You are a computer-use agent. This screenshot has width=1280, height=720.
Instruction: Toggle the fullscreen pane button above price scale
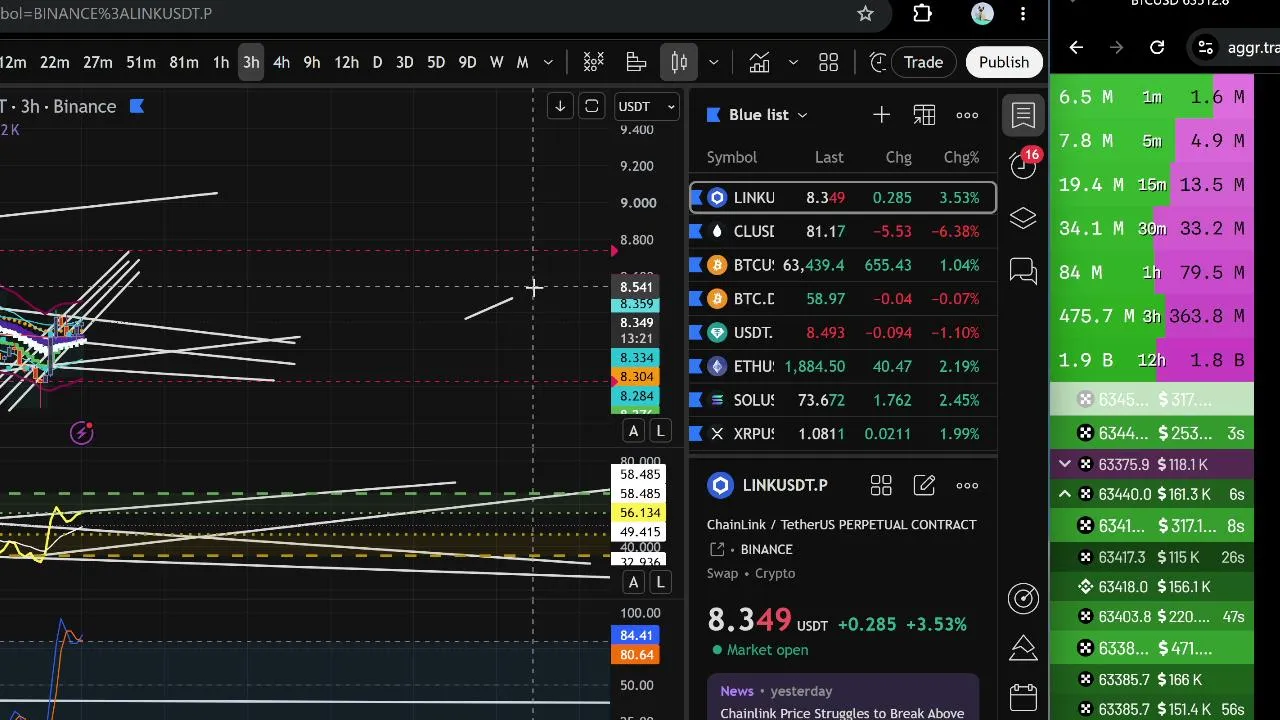tap(592, 106)
